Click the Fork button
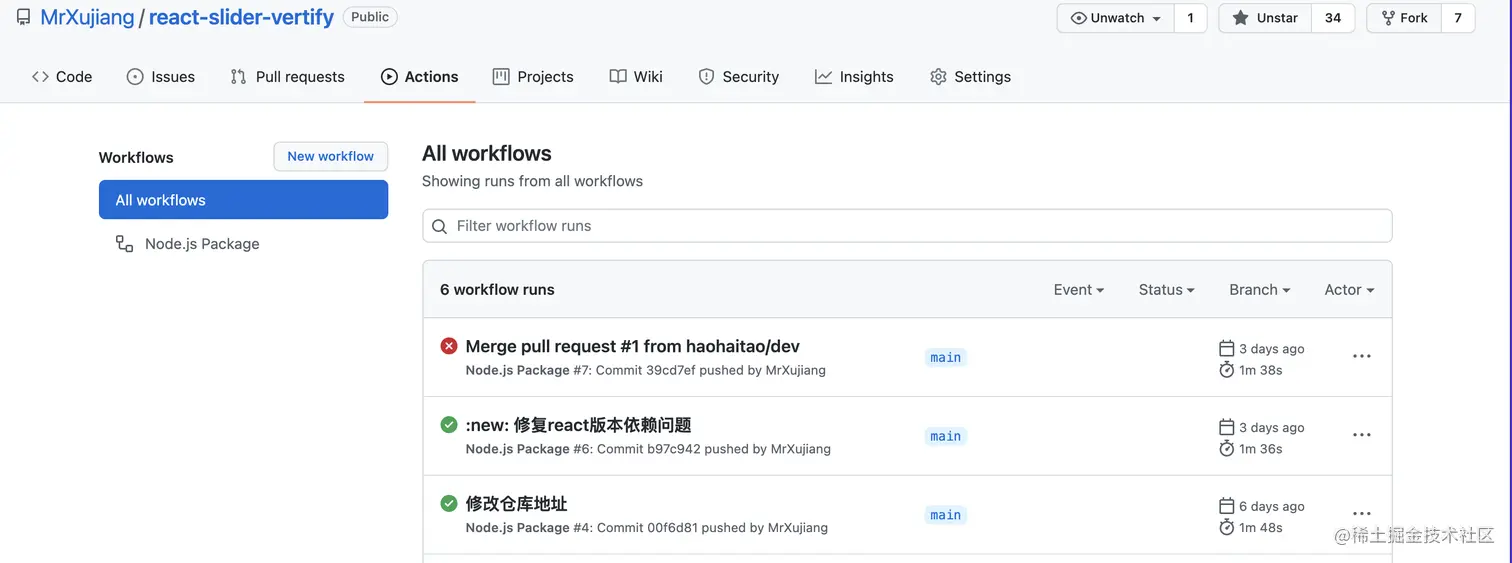The height and width of the screenshot is (563, 1512). [1404, 18]
